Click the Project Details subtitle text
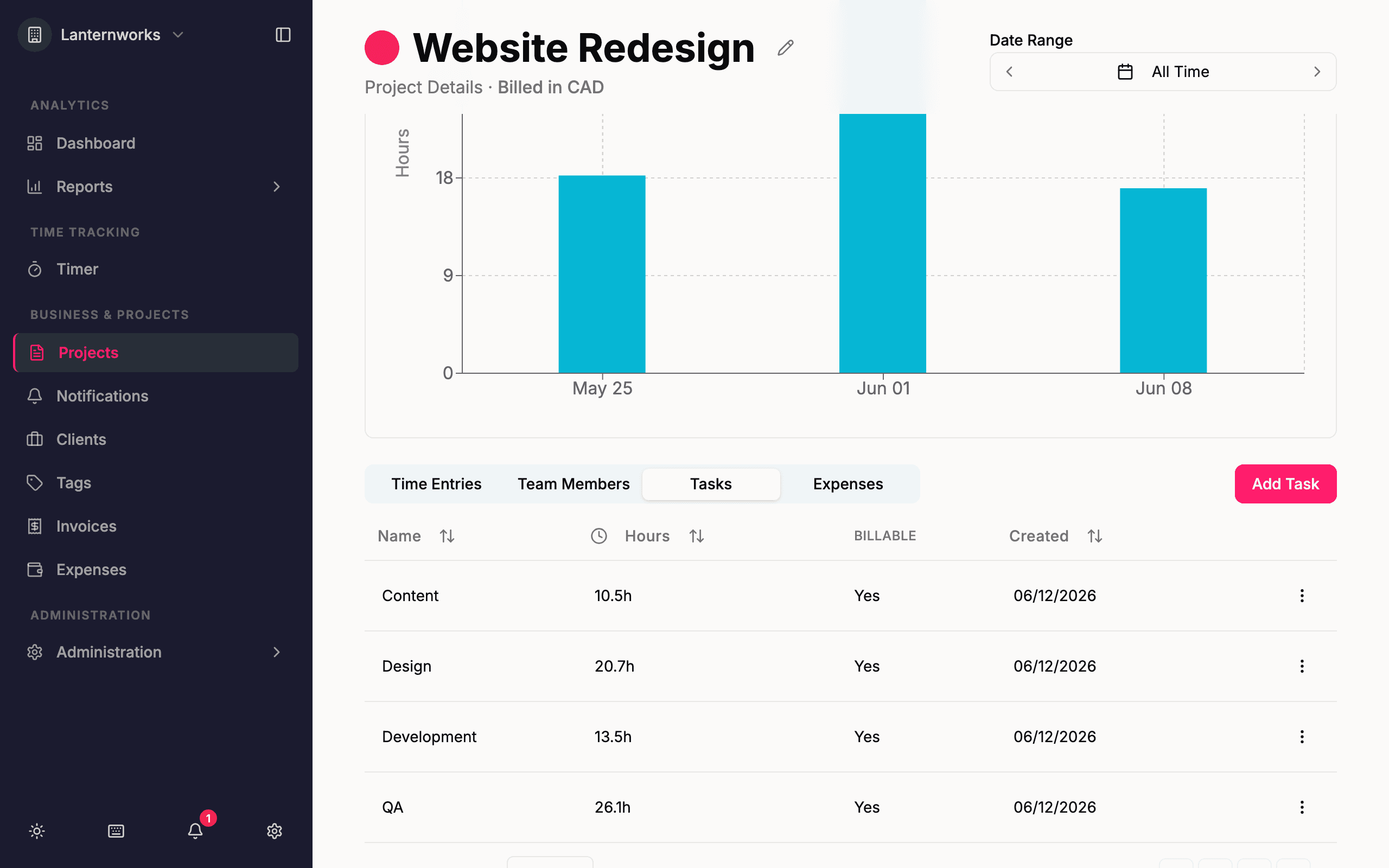Image resolution: width=1389 pixels, height=868 pixels. (x=424, y=87)
